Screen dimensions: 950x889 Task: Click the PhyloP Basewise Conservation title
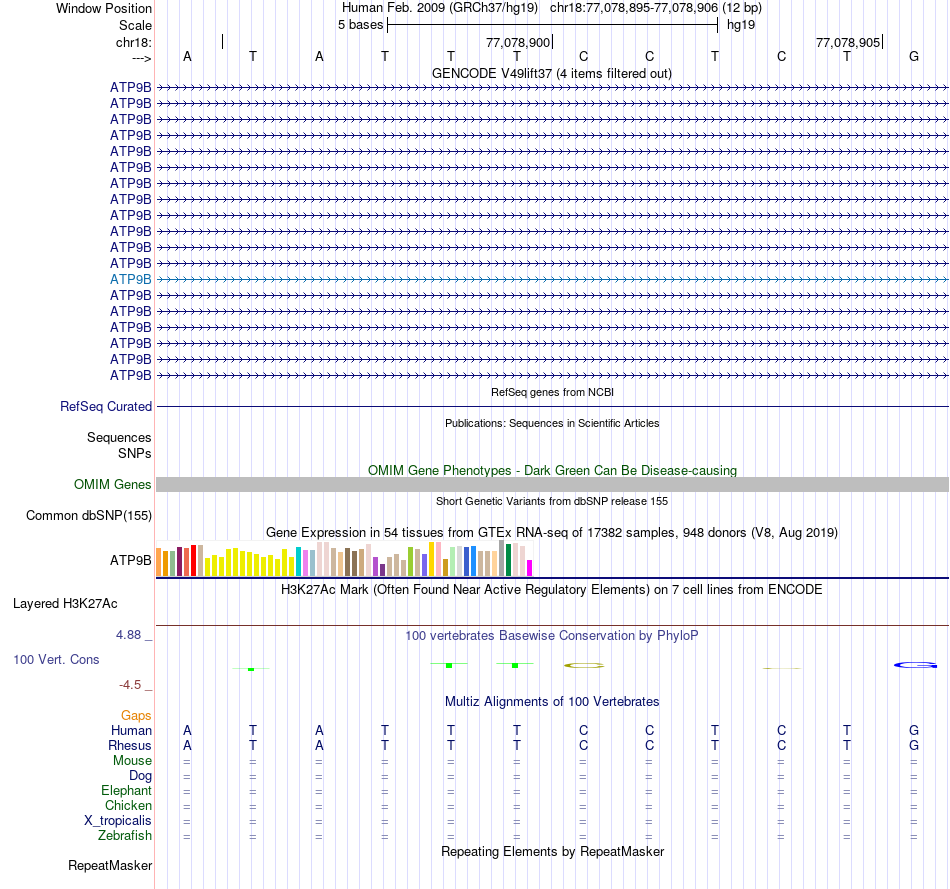tap(551, 636)
